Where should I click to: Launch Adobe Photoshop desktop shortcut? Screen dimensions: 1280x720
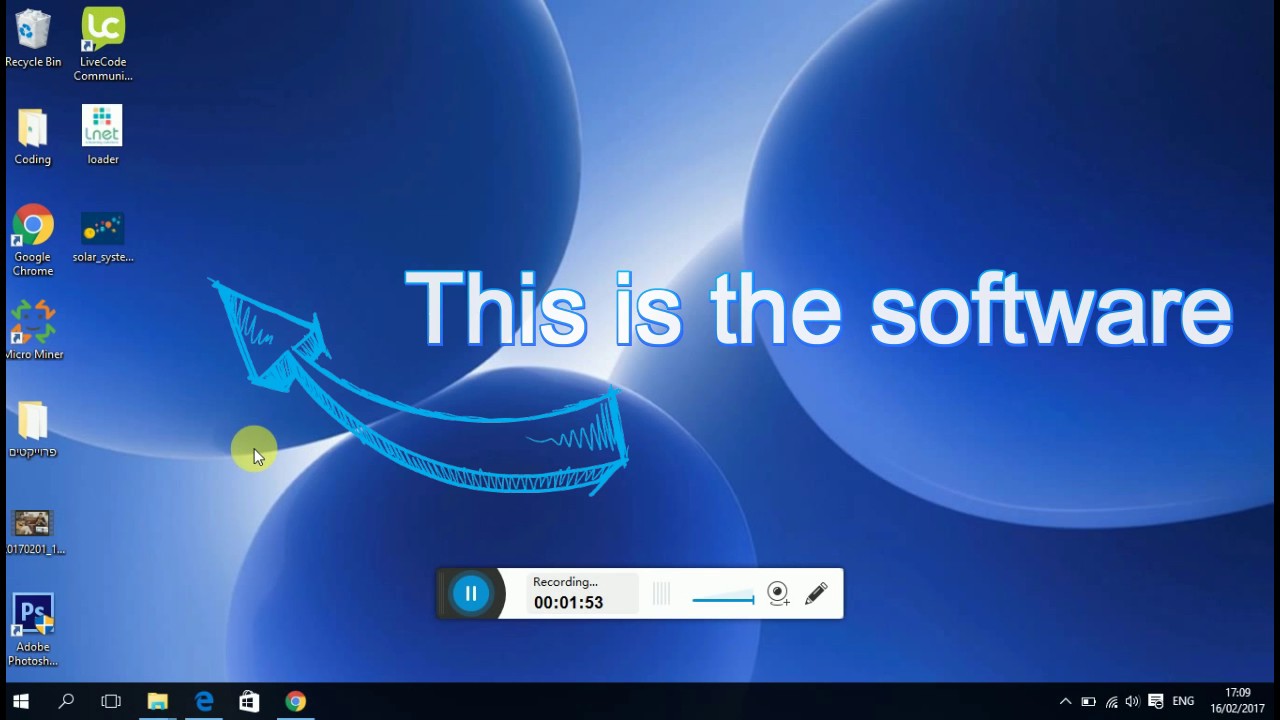tap(33, 630)
